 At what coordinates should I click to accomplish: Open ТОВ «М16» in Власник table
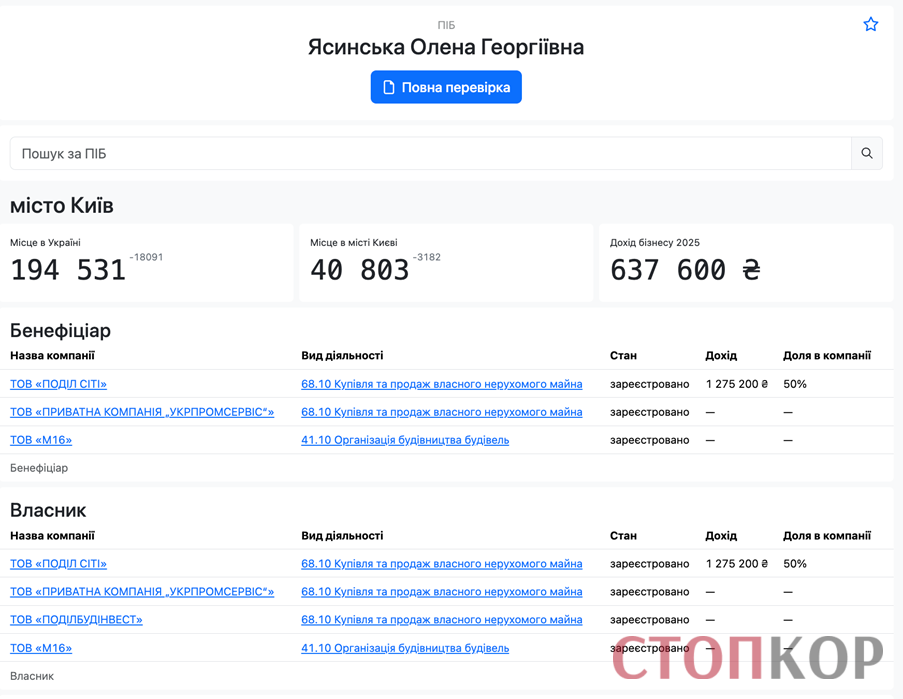[41, 648]
